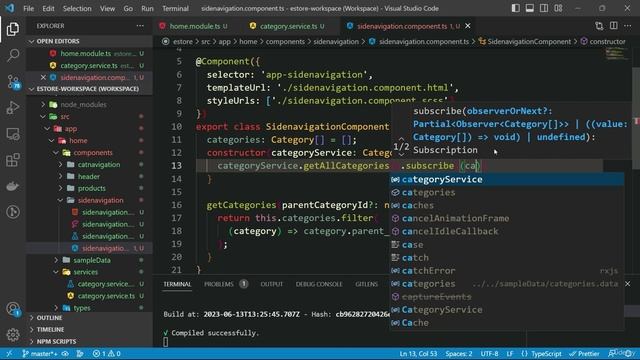Open the Search view in activity bar
The height and width of the screenshot is (360, 640).
[13, 55]
